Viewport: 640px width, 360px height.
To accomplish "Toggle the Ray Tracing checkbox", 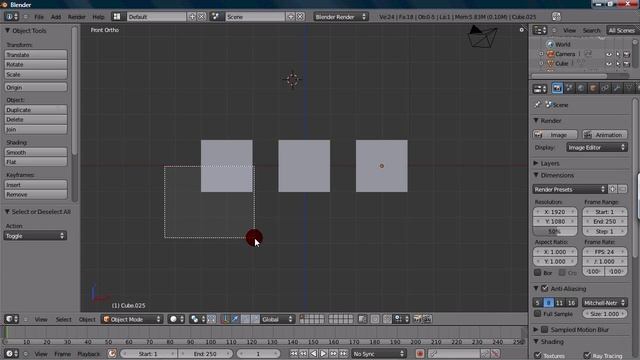I will 587,355.
